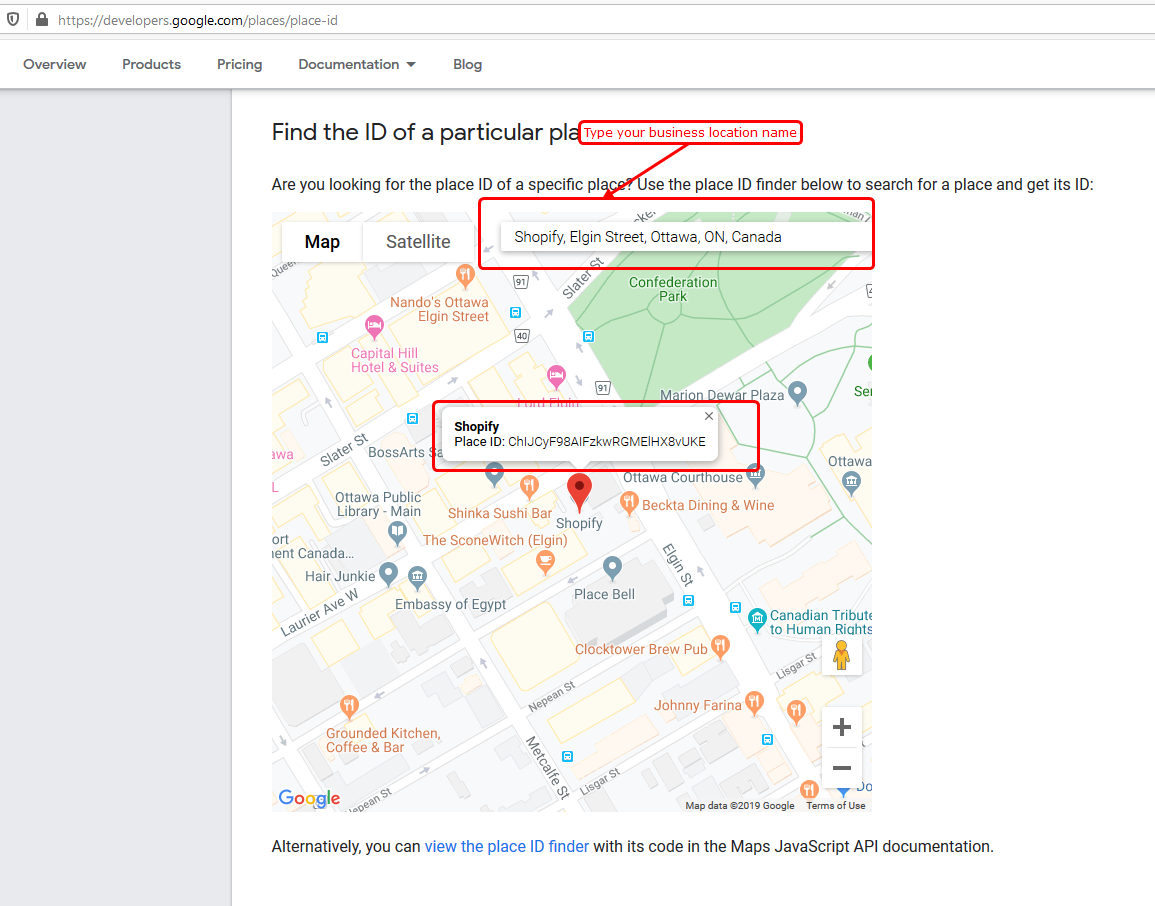
Task: Click the red Shopify location pin
Action: pyautogui.click(x=579, y=491)
